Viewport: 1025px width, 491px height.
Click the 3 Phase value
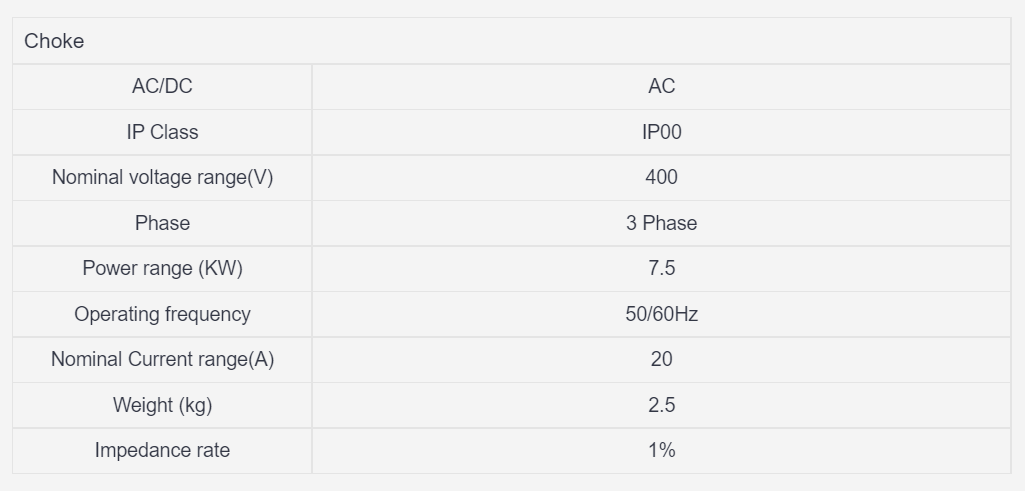click(x=661, y=223)
